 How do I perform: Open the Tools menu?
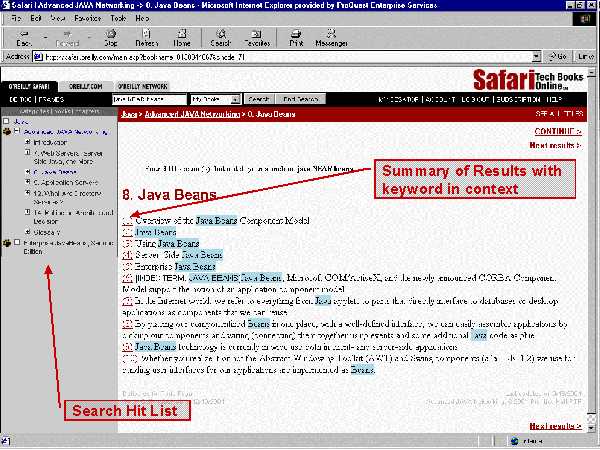pos(118,18)
